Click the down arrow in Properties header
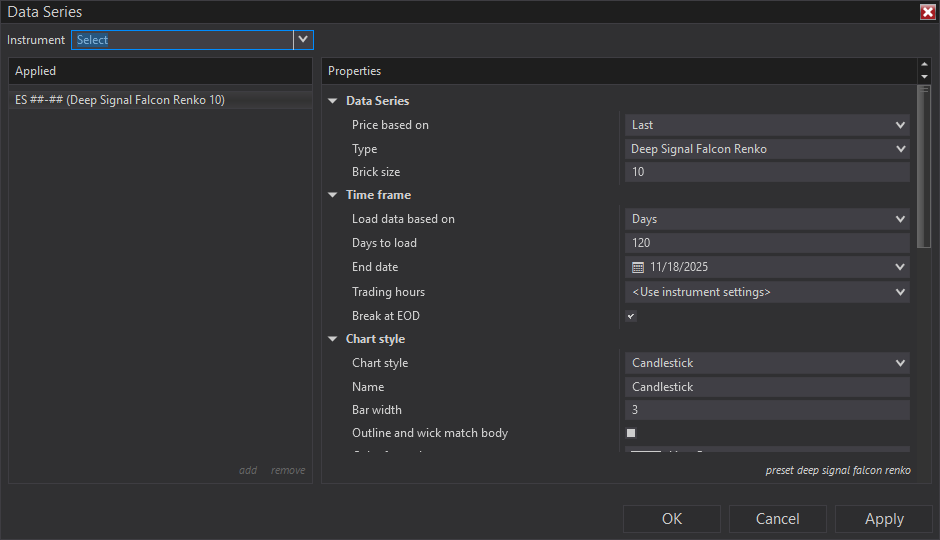This screenshot has height=540, width=940. pos(923,77)
